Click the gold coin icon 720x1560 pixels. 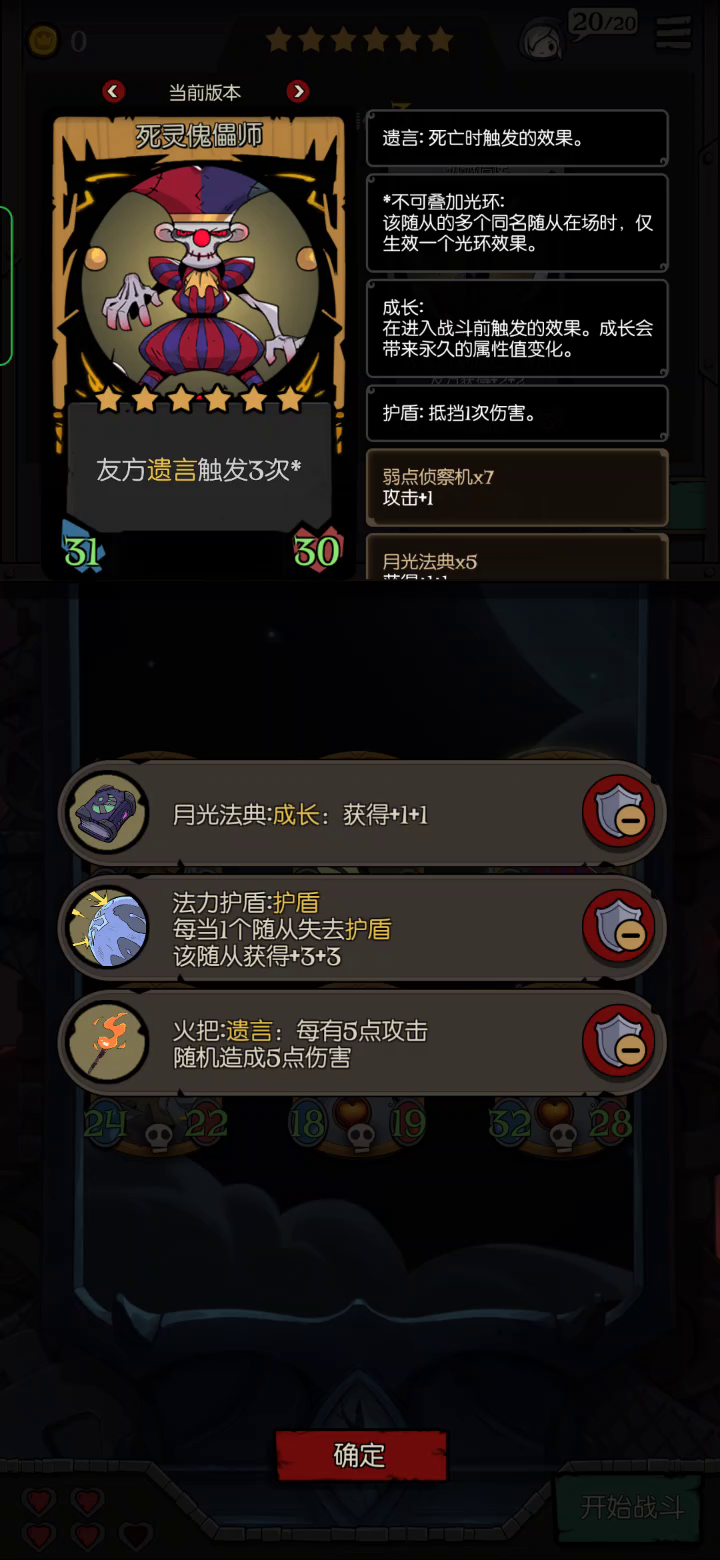42,41
